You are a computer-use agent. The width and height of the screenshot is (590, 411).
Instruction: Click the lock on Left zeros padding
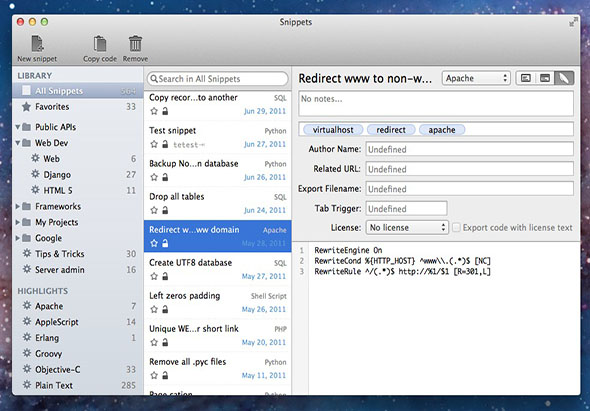pos(165,310)
